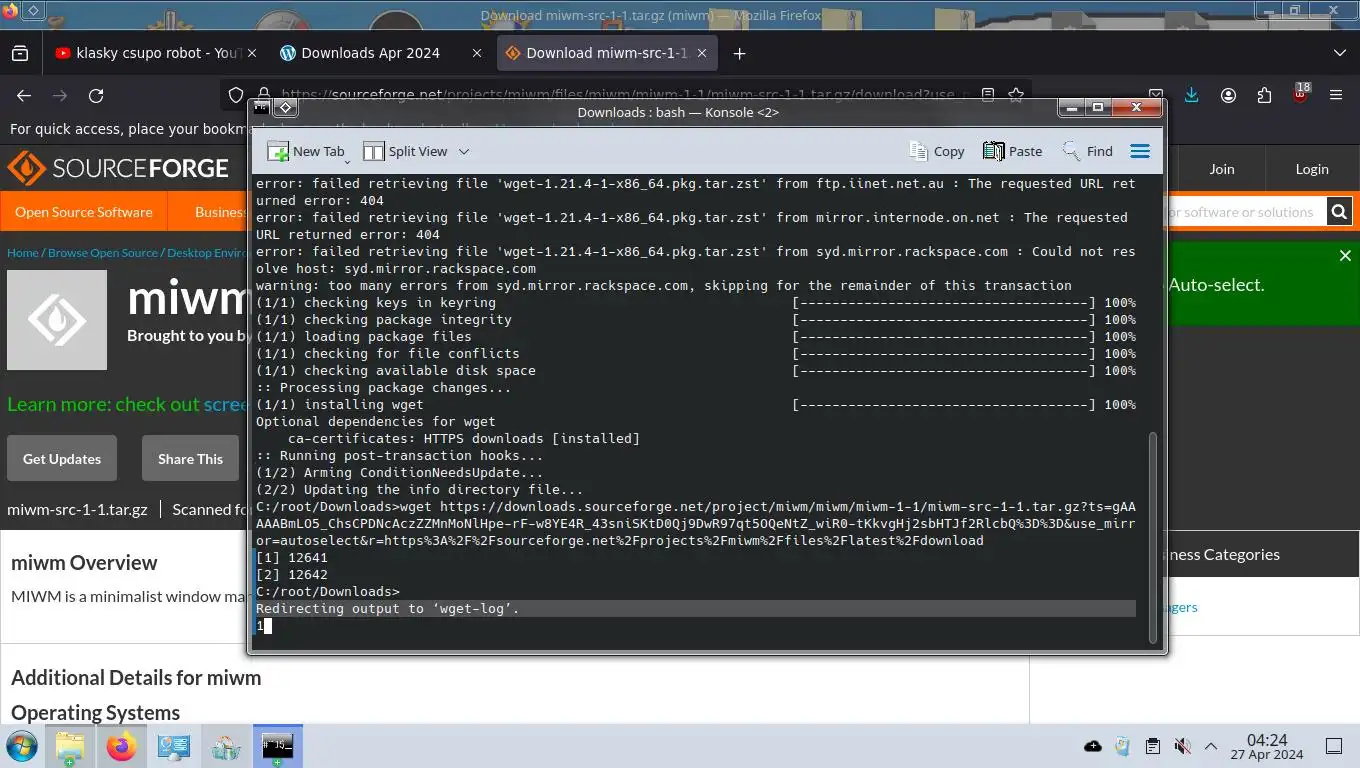Click the SourceForge search magnifier button
Screen dimensions: 1360x768
1339,211
